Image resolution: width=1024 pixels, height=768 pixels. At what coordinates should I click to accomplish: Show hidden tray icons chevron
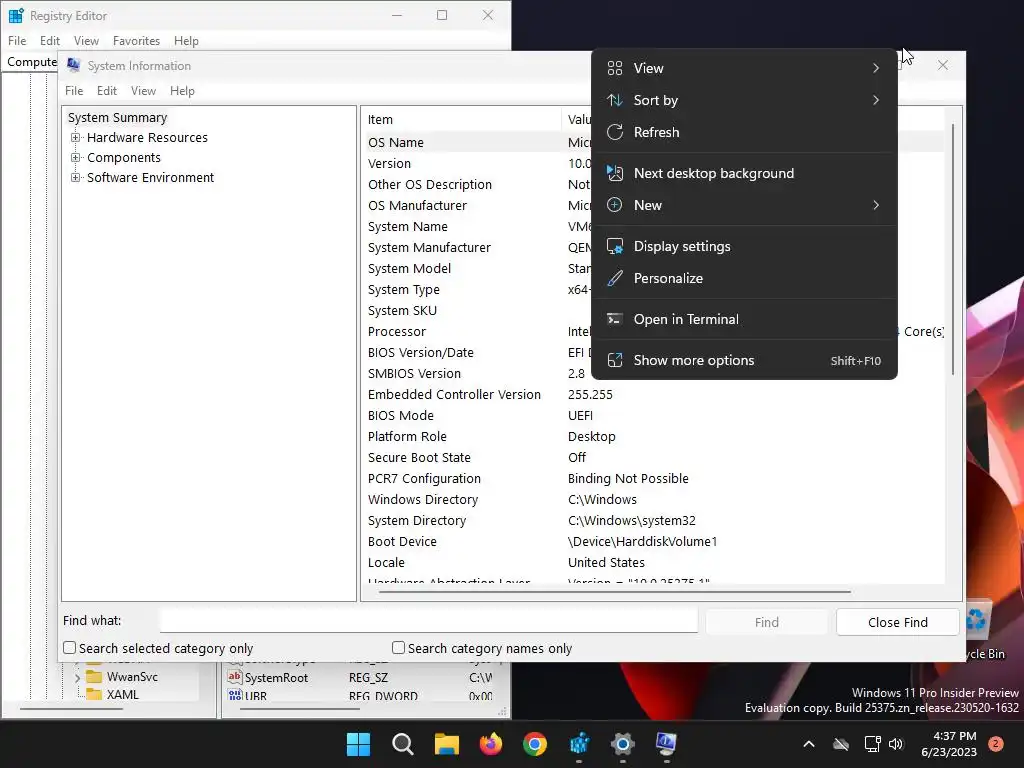click(808, 744)
